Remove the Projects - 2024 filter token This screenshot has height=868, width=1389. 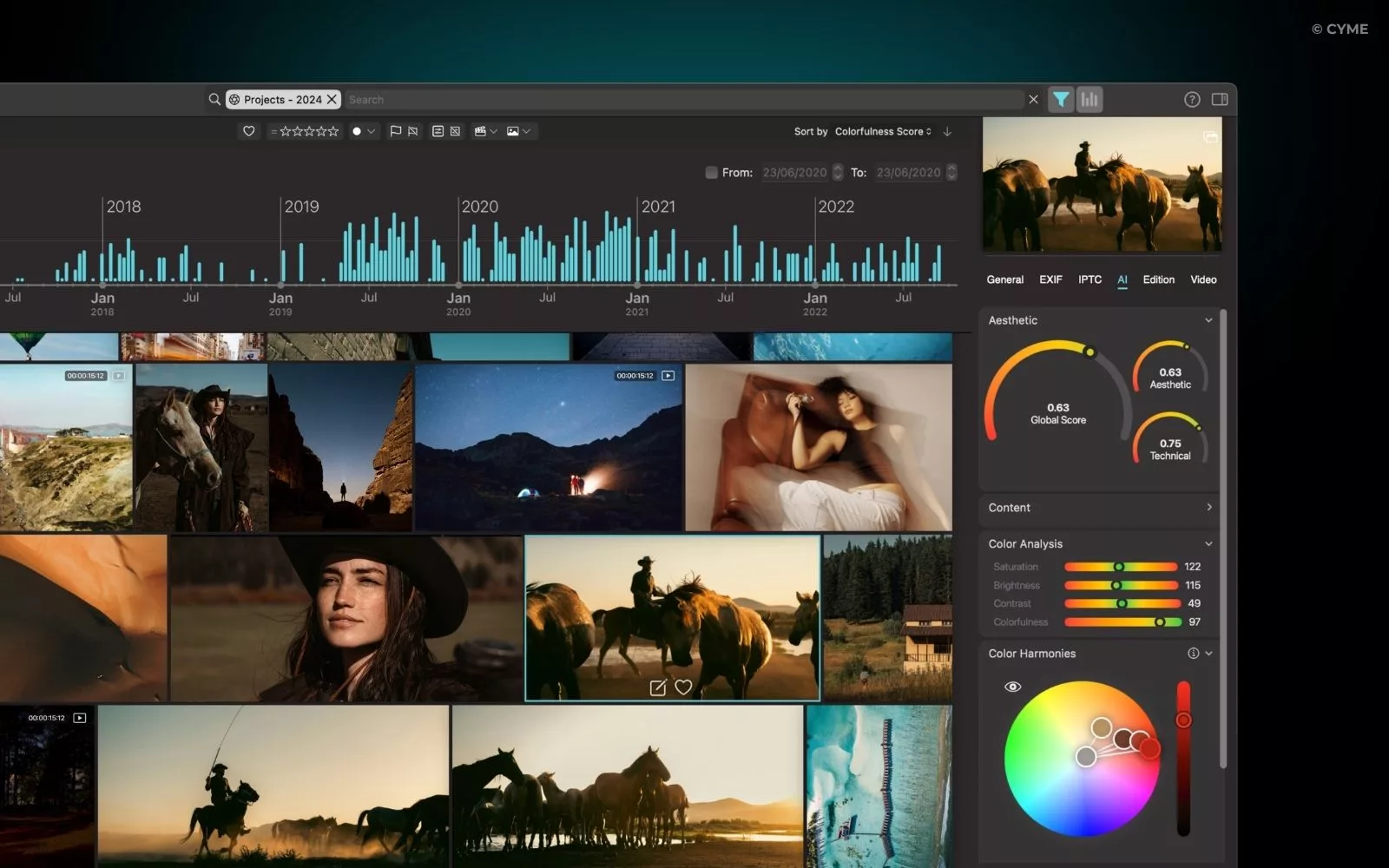(x=332, y=99)
